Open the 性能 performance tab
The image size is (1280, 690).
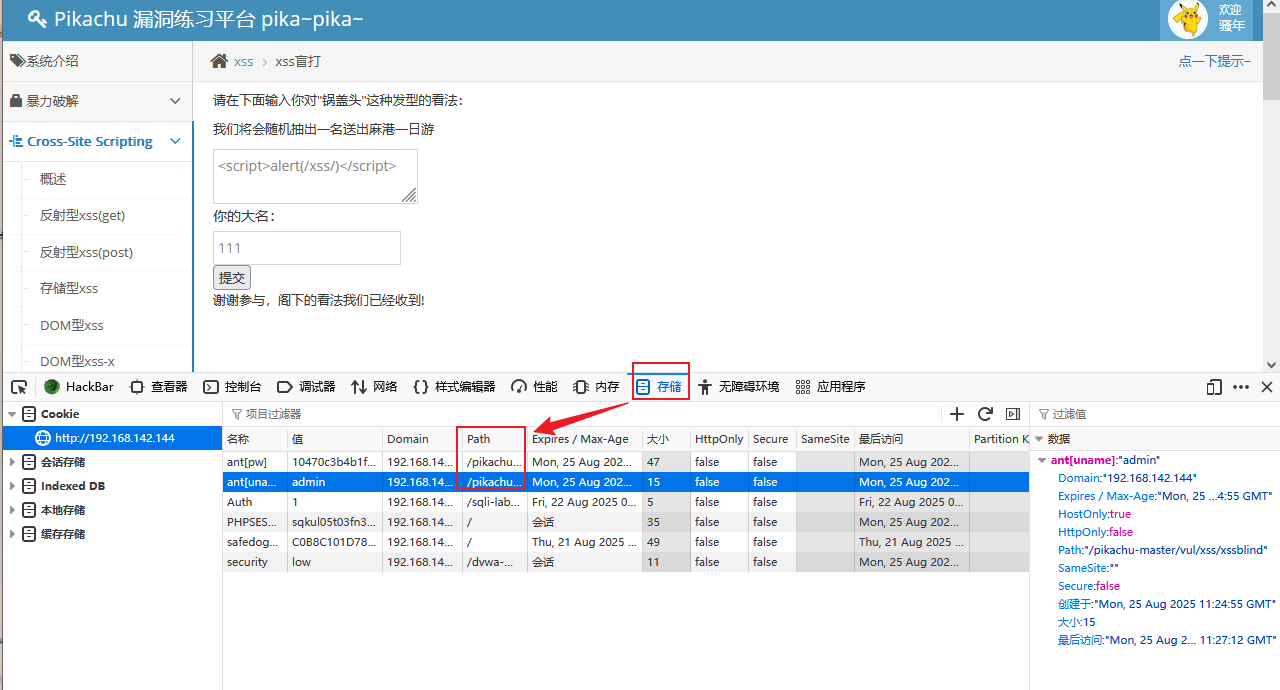(x=534, y=387)
